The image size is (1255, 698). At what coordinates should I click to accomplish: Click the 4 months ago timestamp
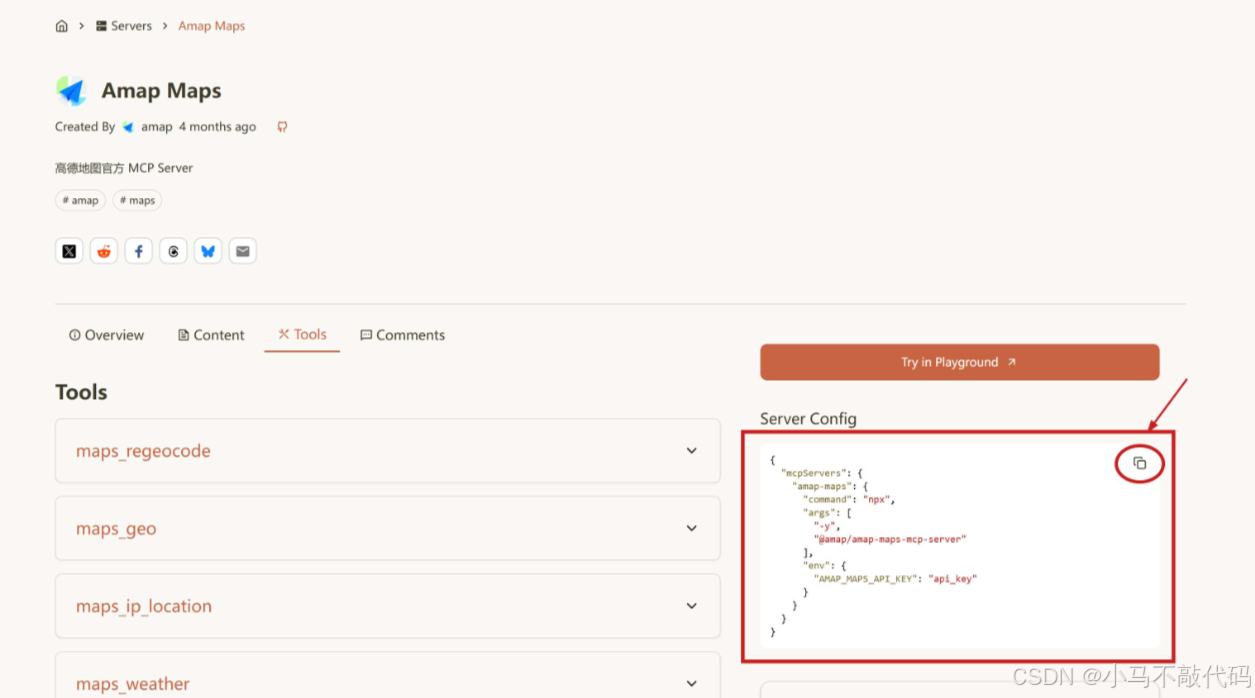[217, 127]
